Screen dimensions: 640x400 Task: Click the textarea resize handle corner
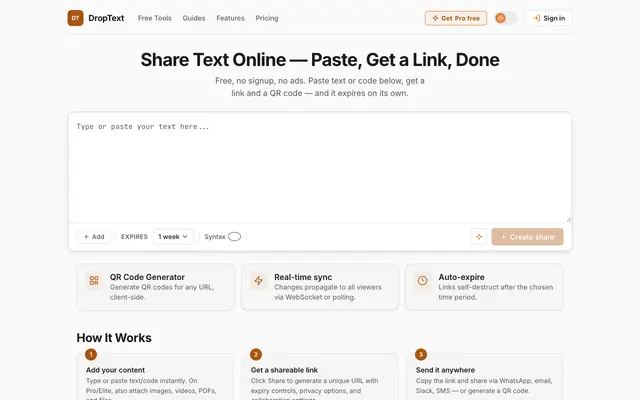568,220
